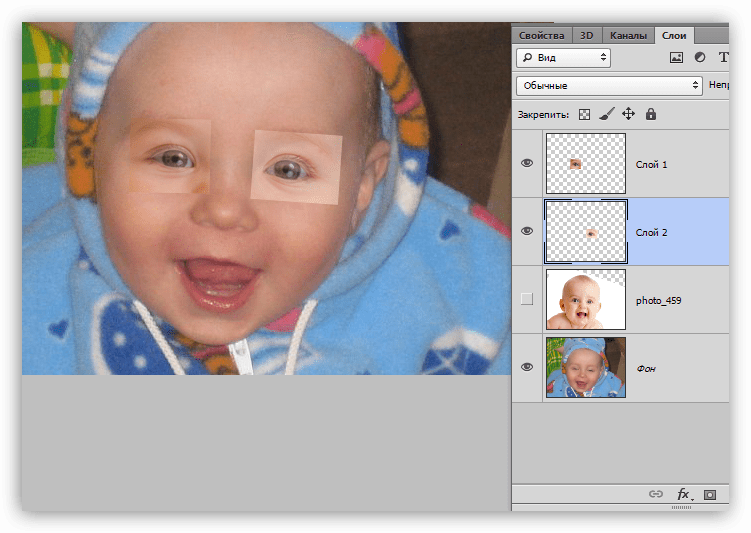Image resolution: width=751 pixels, height=533 pixels.
Task: Switch to the Свойства tab
Action: [x=542, y=35]
